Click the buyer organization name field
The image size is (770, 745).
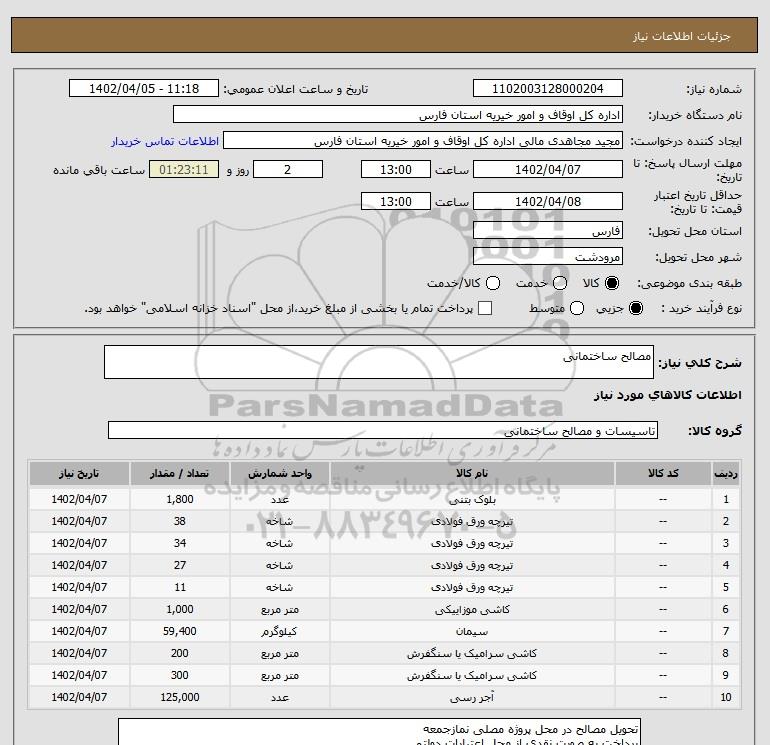[x=398, y=114]
